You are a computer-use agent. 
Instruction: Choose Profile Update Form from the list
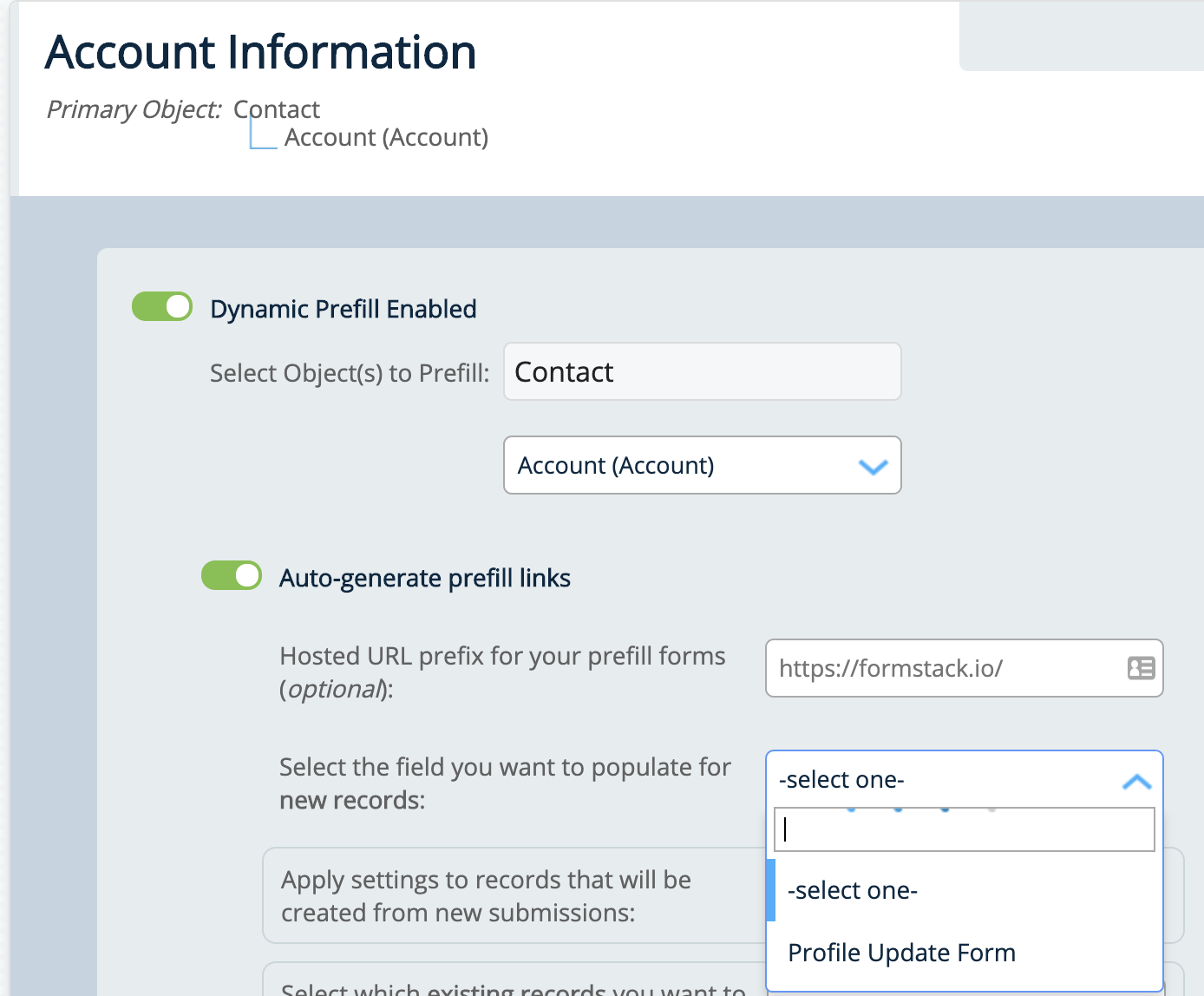901,953
